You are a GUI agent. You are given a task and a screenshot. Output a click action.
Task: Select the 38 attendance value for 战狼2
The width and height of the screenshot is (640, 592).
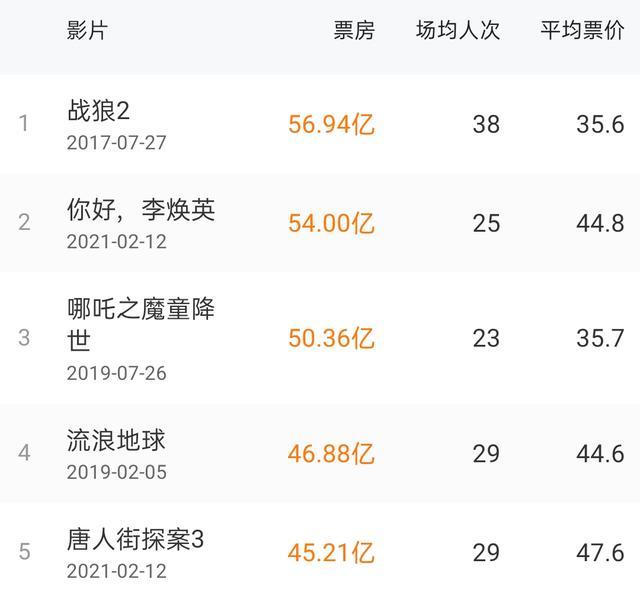tap(486, 125)
